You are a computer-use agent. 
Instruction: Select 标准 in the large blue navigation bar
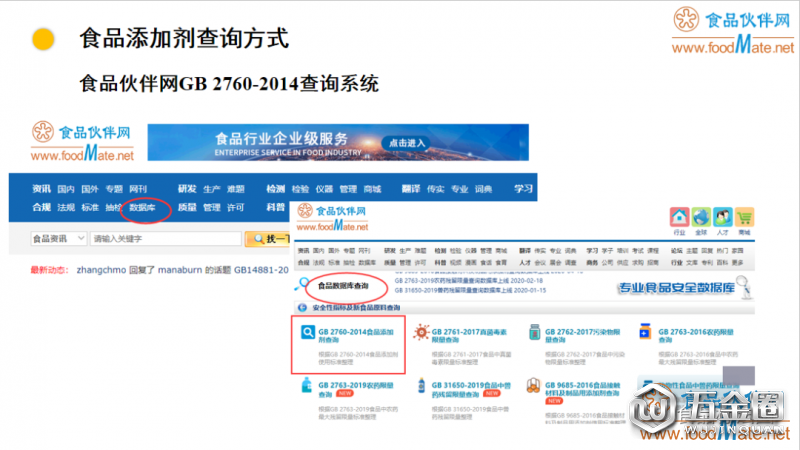(90, 208)
